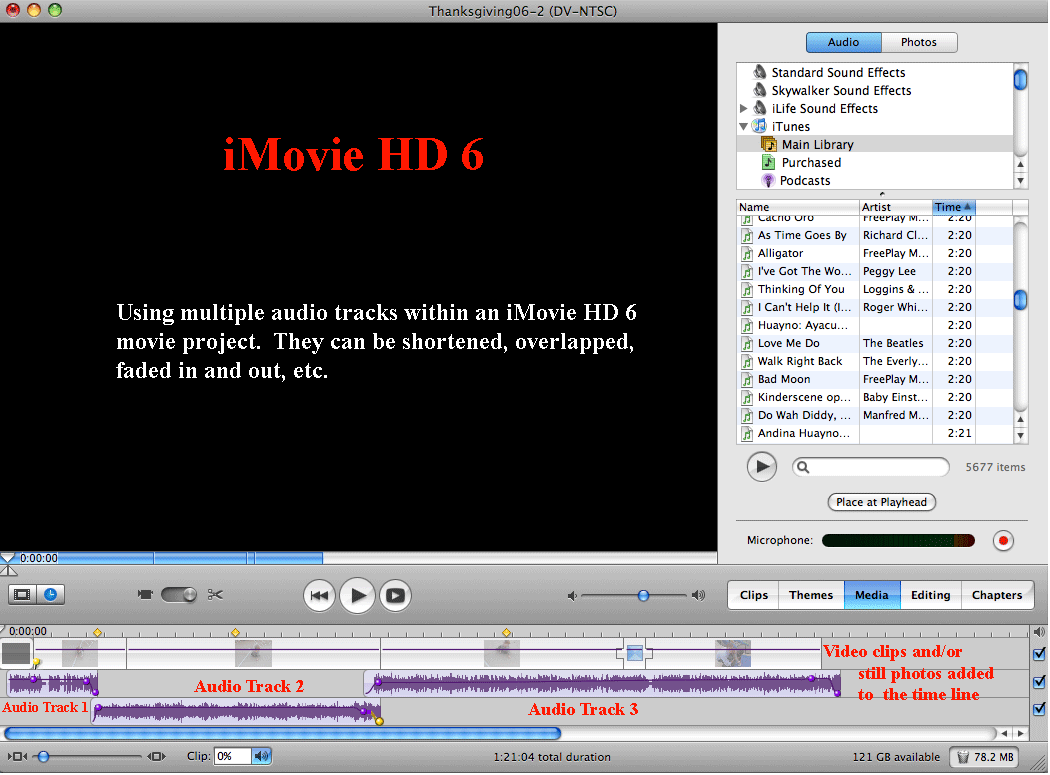Click song list scroll down arrow
The width and height of the screenshot is (1050, 775).
point(1021,435)
